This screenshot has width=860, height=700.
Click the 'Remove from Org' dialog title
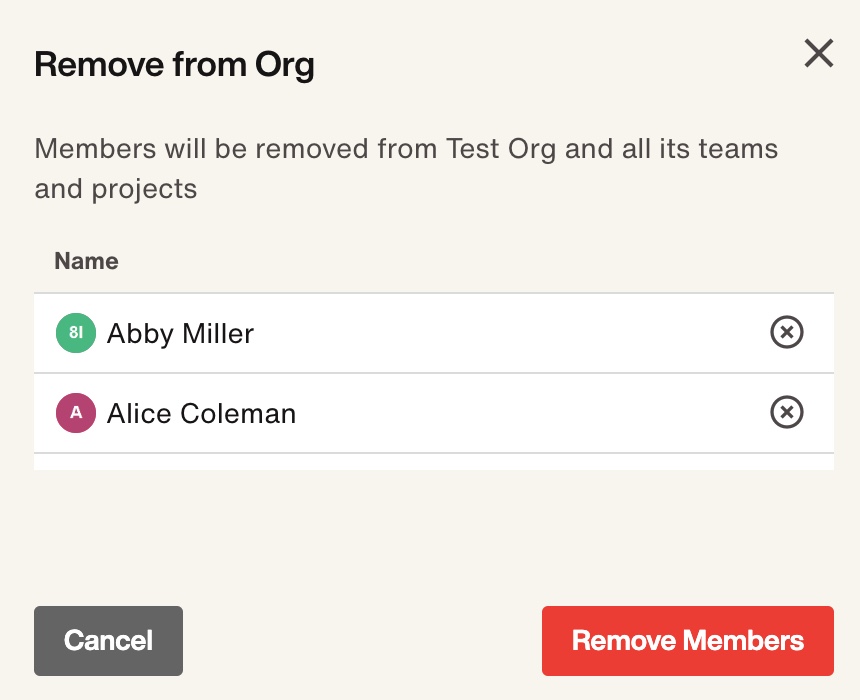coord(174,65)
